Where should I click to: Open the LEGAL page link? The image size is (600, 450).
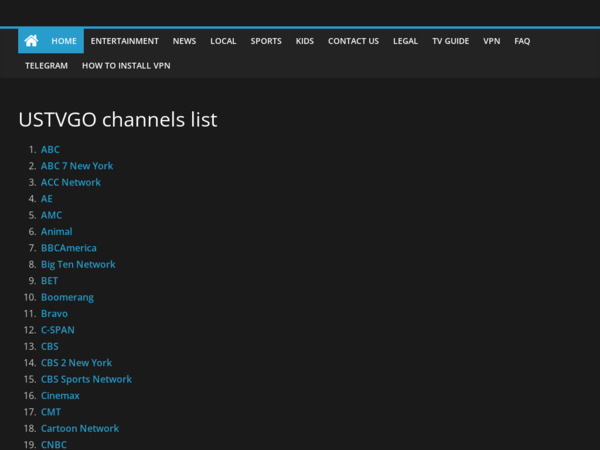(x=405, y=41)
